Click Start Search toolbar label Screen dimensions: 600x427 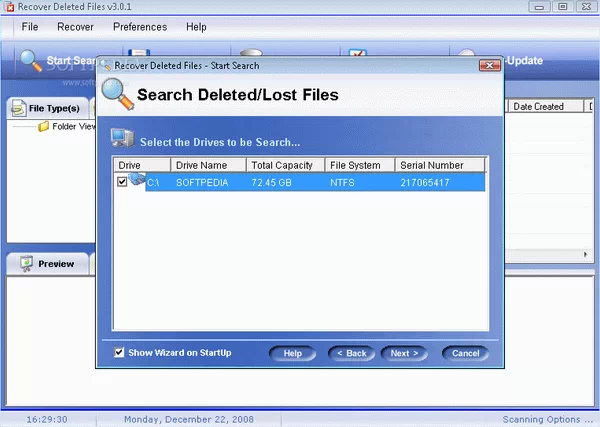pyautogui.click(x=71, y=60)
